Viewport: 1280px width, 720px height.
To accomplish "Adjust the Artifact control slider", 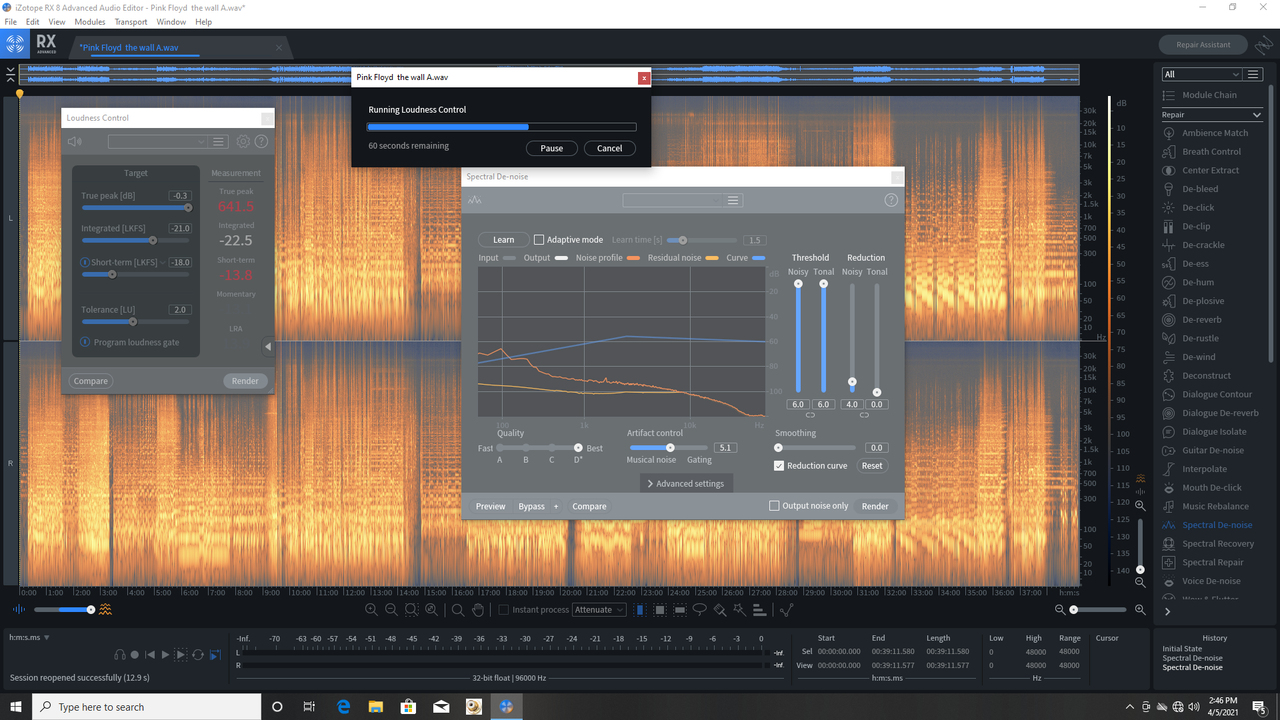I will (669, 448).
